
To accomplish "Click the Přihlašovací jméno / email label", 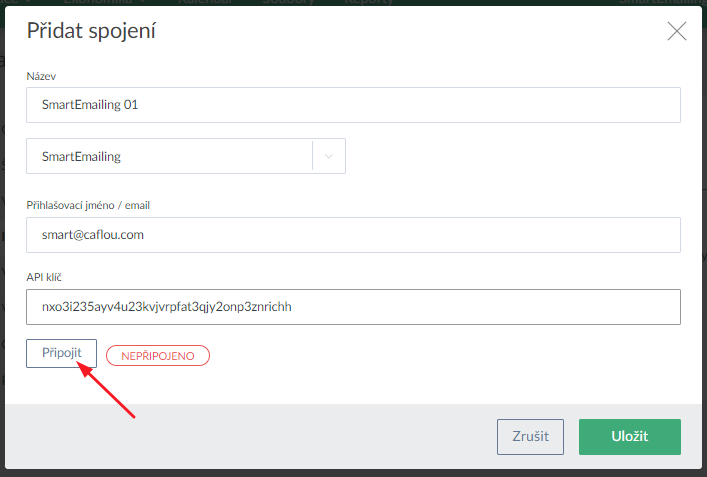I will coord(88,205).
